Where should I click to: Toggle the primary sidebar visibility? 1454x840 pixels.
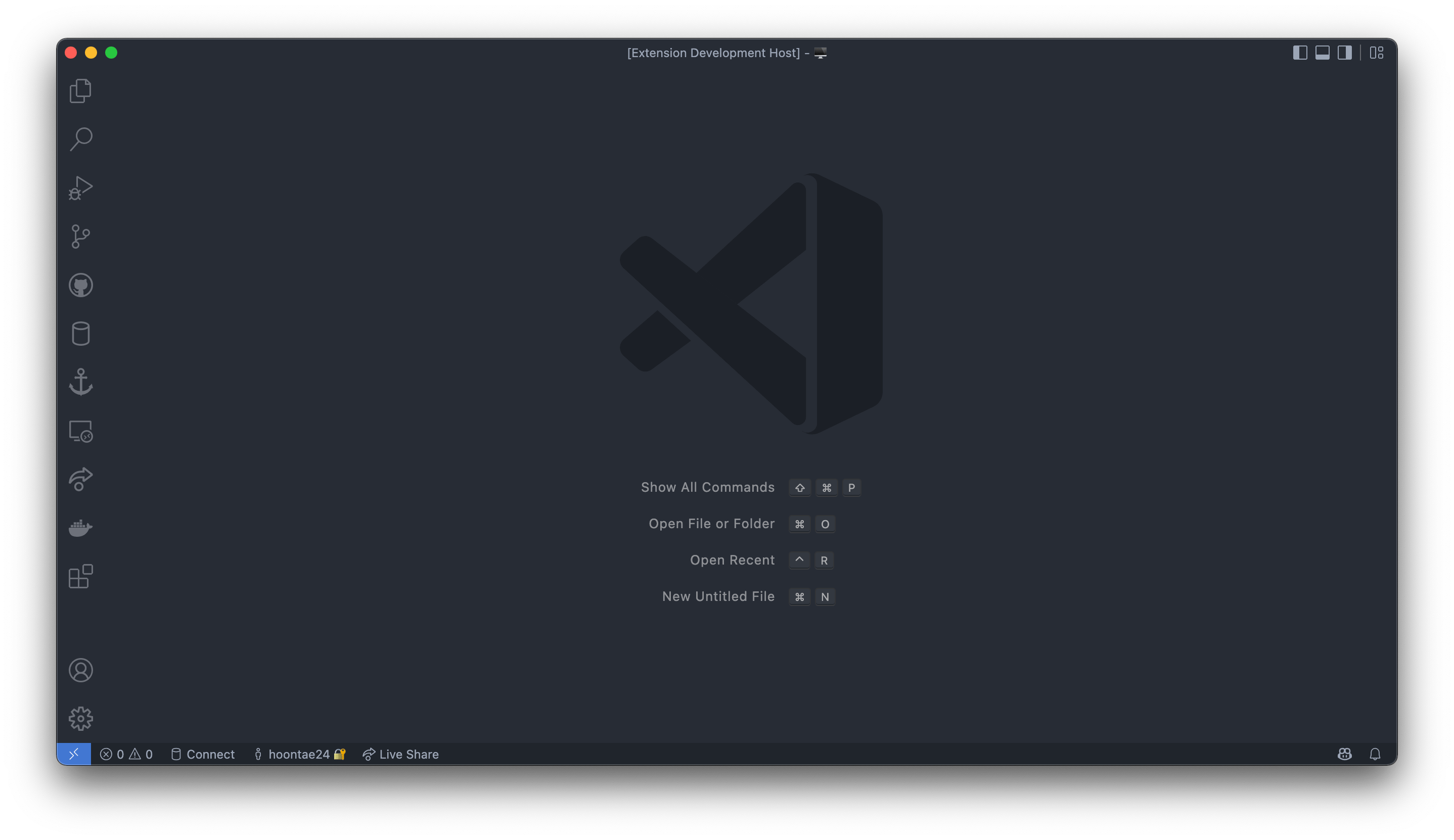pyautogui.click(x=1300, y=53)
